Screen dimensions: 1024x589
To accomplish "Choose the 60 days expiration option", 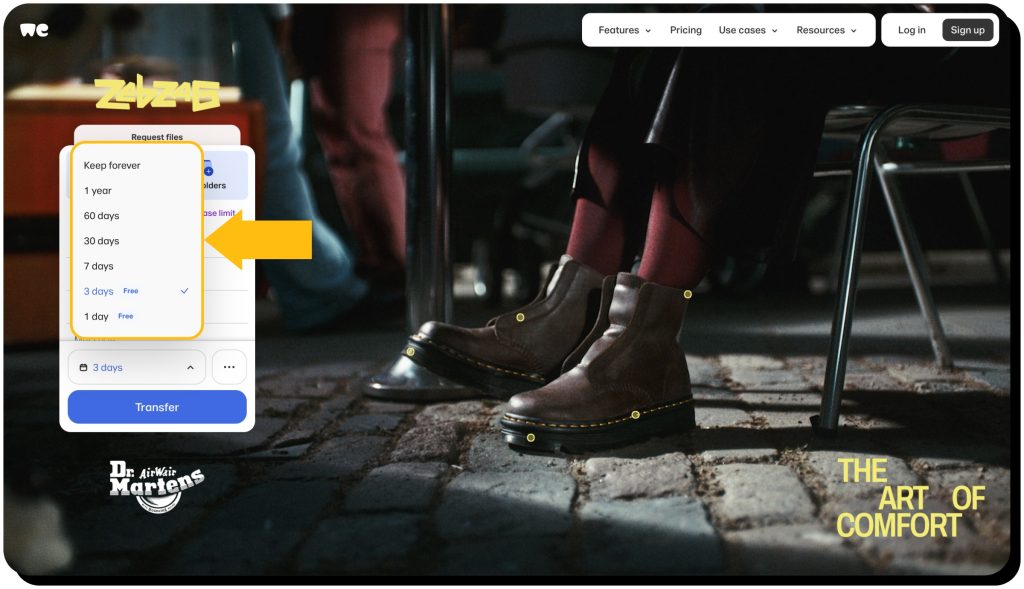I will [x=100, y=215].
